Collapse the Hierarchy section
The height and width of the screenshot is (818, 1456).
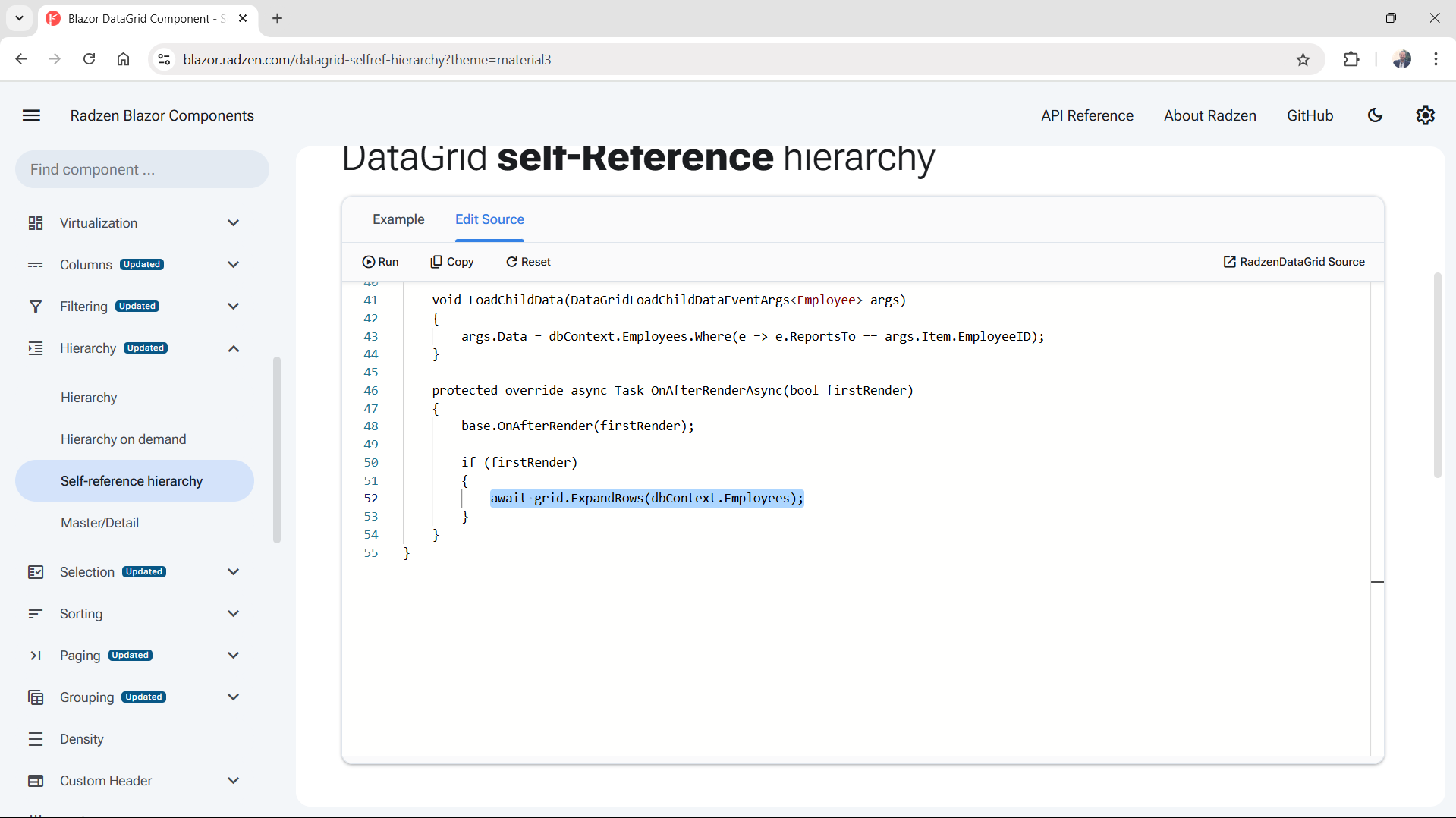pyautogui.click(x=234, y=348)
